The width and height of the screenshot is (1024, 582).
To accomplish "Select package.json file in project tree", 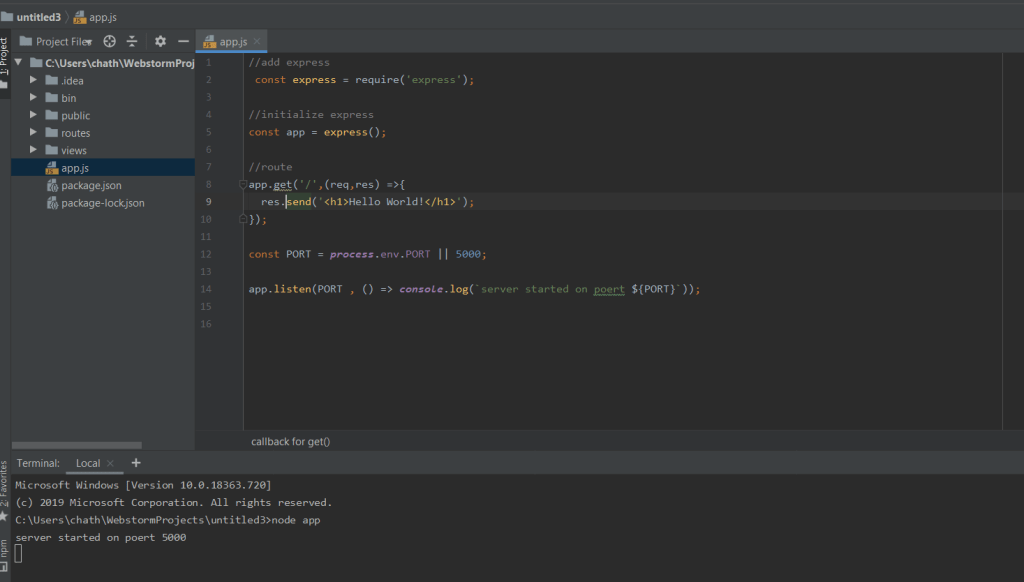I will coord(91,185).
